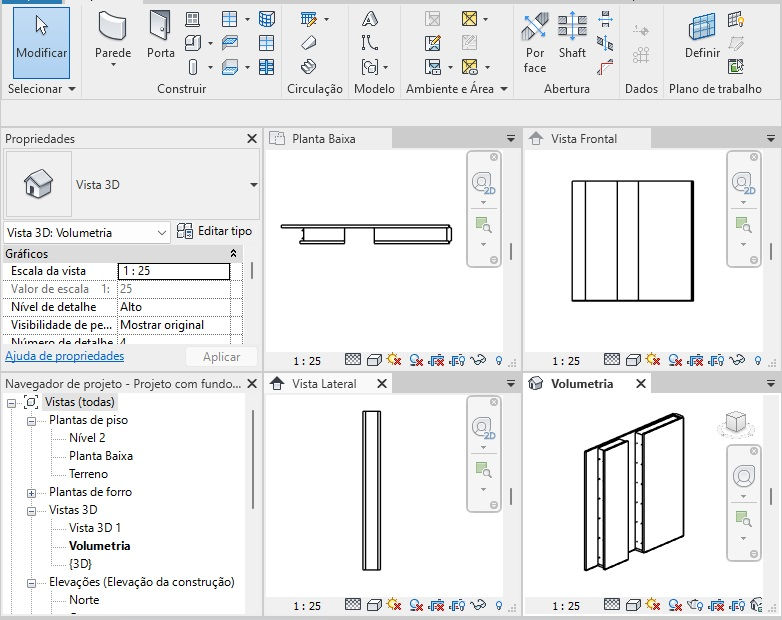Expand the Ambiente e Área panel dropdown

[x=504, y=89]
